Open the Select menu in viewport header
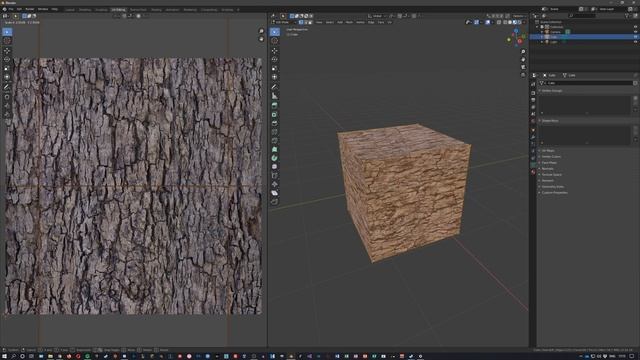 329,22
